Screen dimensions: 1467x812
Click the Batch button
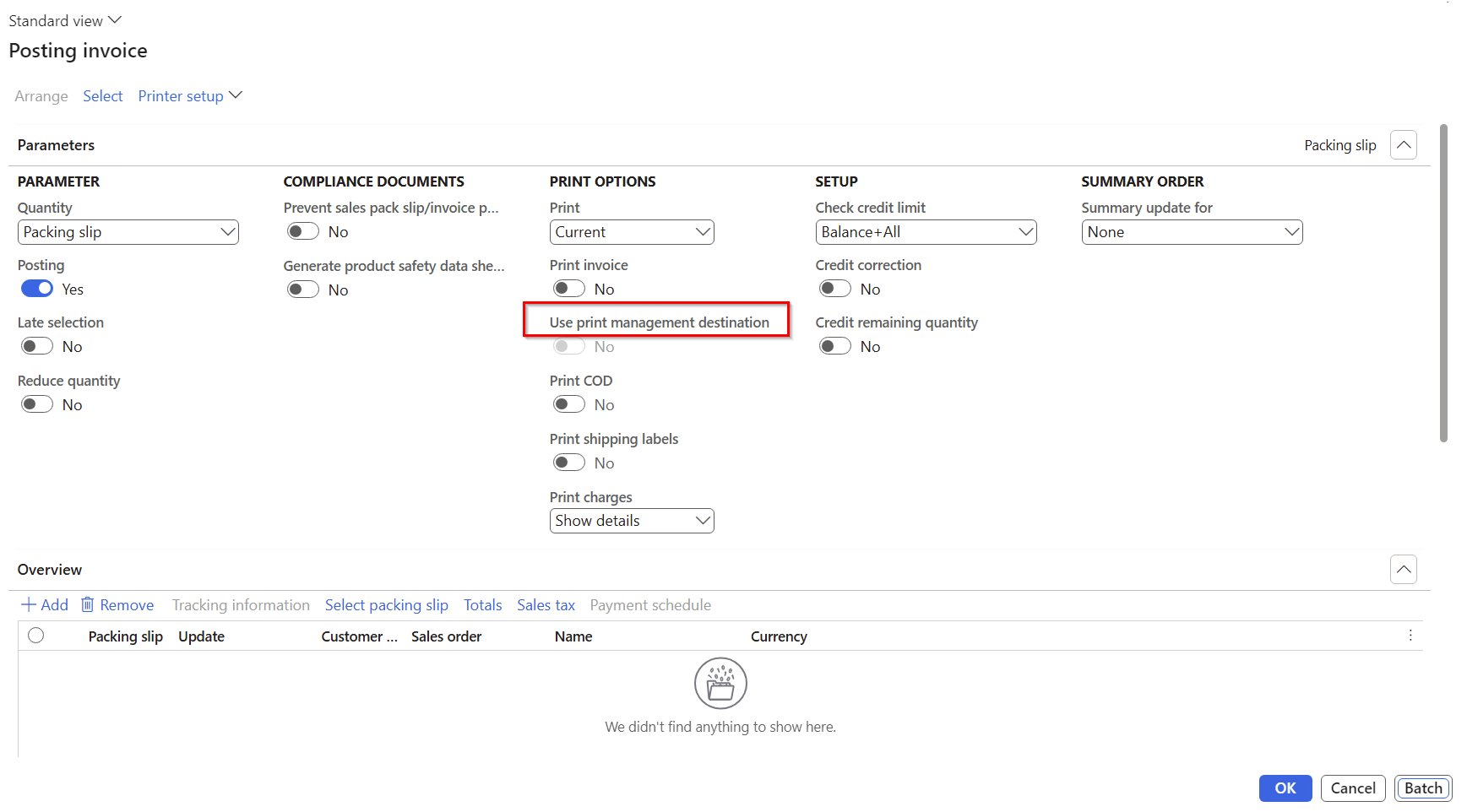[1422, 788]
